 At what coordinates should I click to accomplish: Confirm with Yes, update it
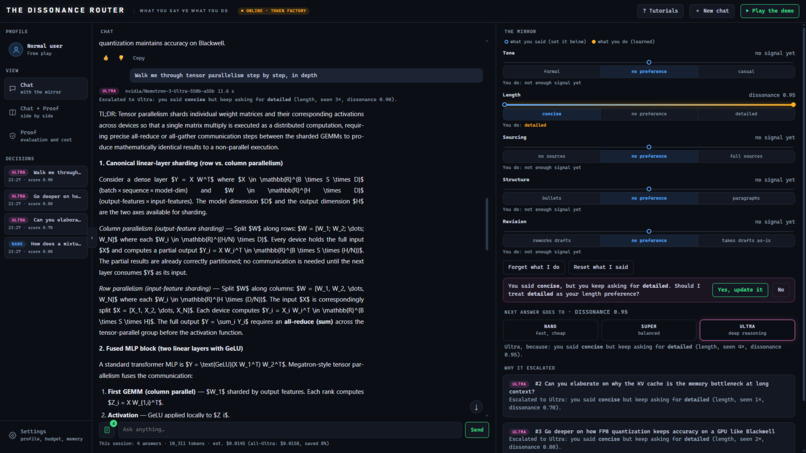coord(740,289)
